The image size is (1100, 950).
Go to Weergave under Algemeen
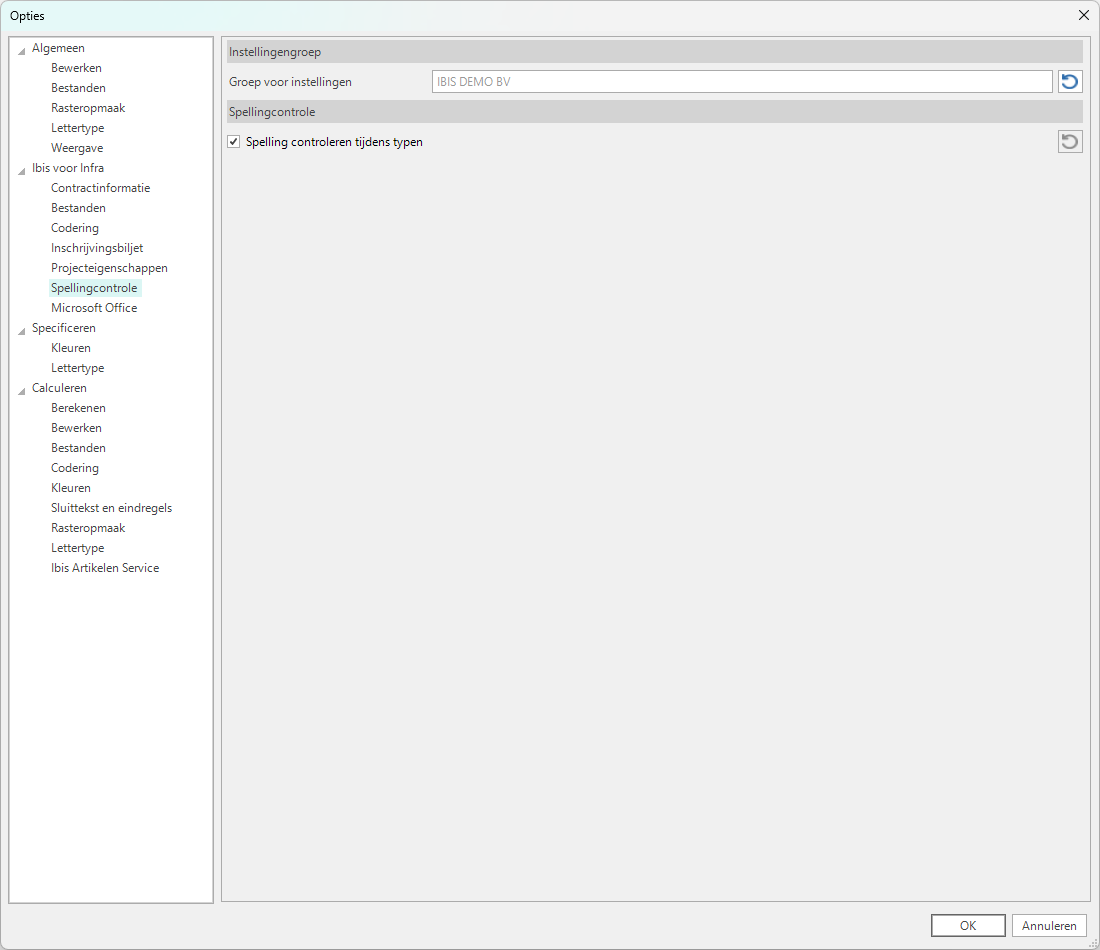pos(77,148)
